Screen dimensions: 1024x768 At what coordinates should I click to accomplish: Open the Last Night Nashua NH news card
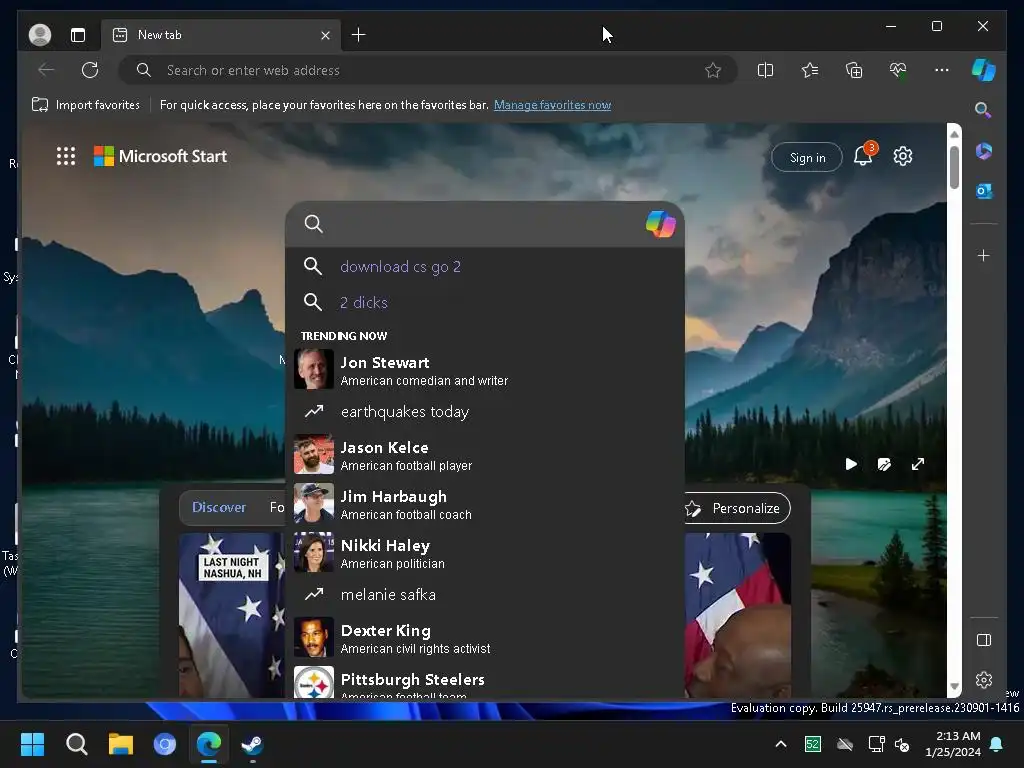tap(232, 615)
